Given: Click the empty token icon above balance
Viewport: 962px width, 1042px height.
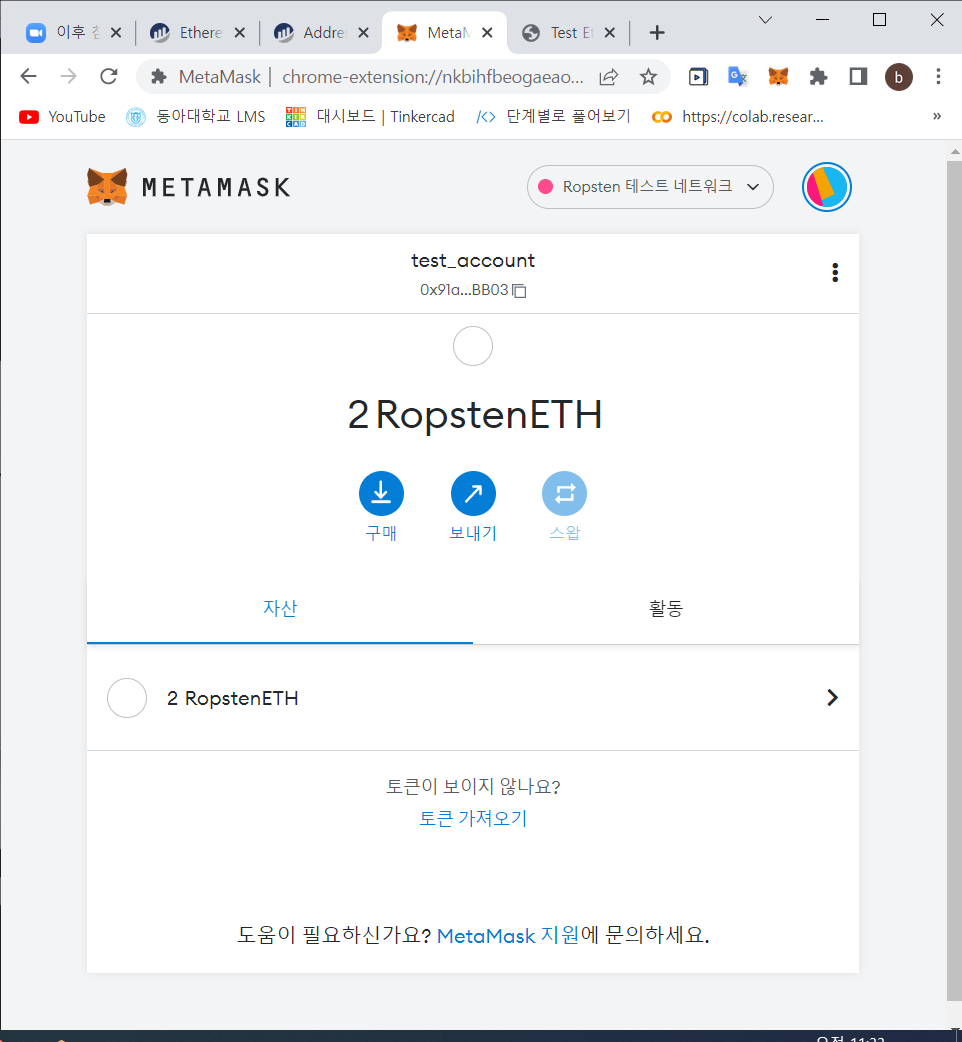Looking at the screenshot, I should coord(472,346).
